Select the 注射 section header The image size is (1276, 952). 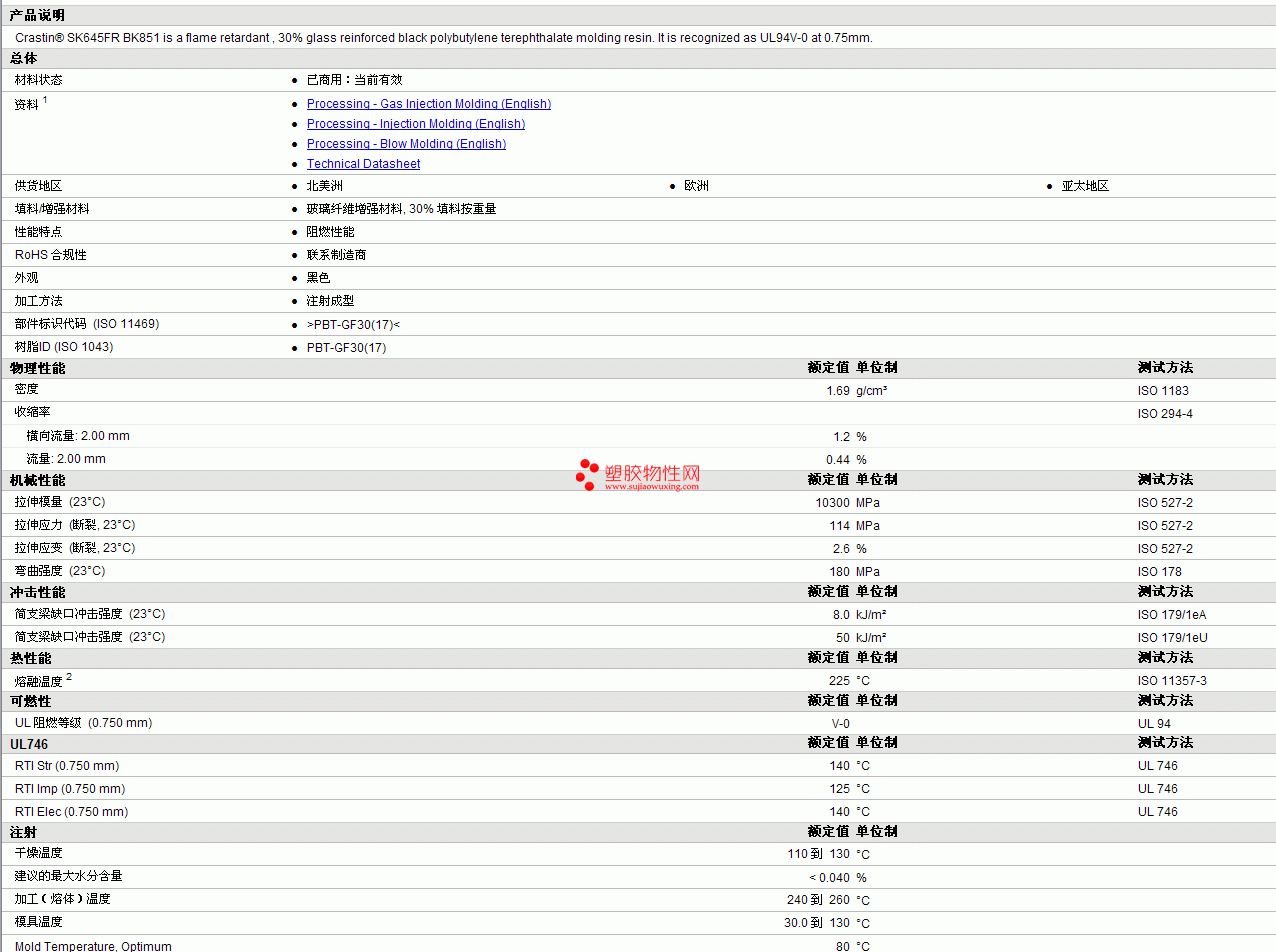[24, 832]
